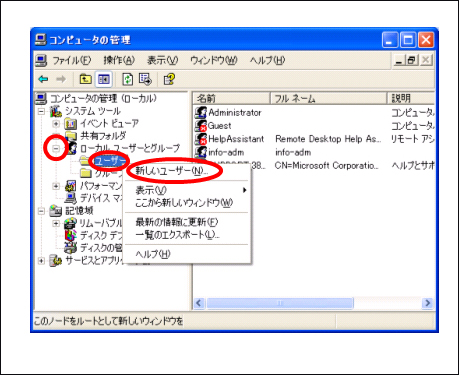Open the Window (ウィンドウ) menu
The height and width of the screenshot is (375, 459).
(x=214, y=60)
